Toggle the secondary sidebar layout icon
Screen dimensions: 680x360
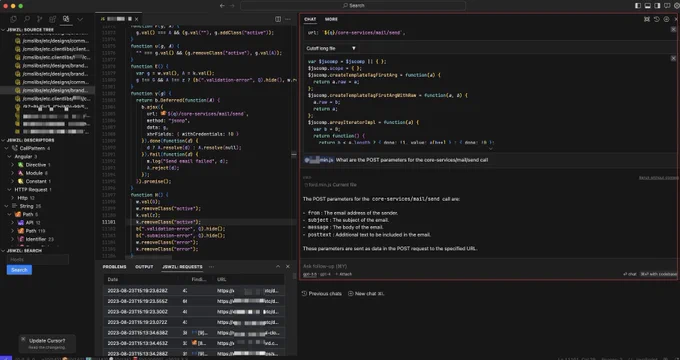(x=657, y=6)
